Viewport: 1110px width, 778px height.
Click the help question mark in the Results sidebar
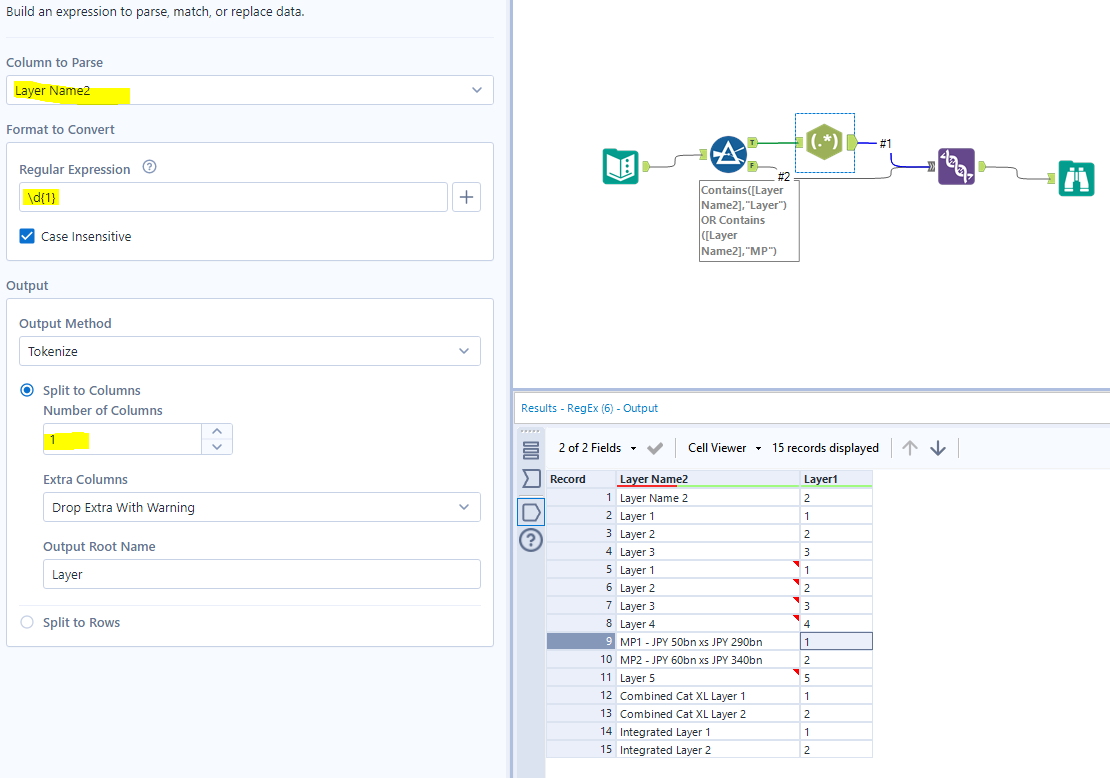[x=531, y=540]
